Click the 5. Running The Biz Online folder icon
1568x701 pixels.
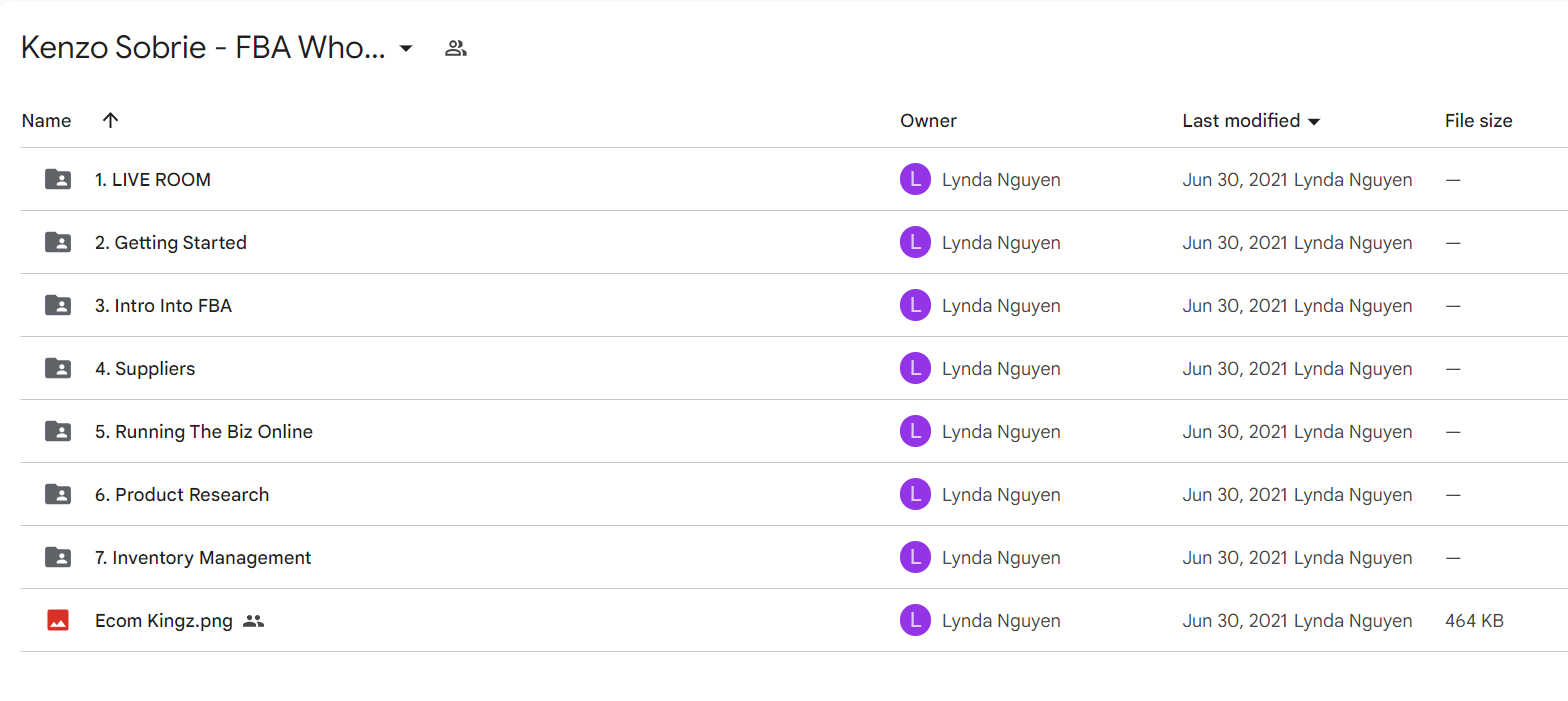point(58,432)
